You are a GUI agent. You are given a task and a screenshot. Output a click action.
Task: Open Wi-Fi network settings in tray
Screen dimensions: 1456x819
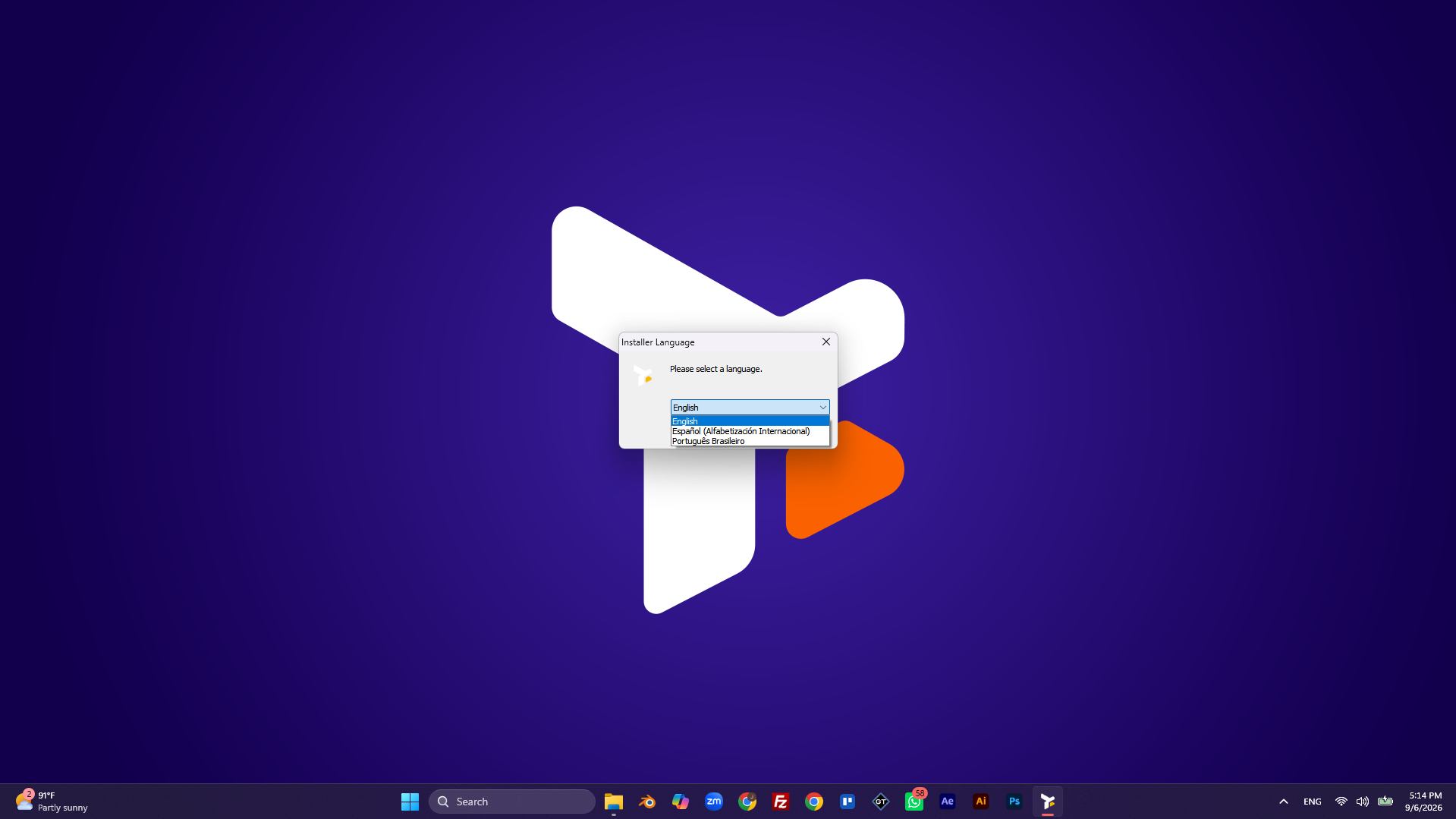(x=1341, y=802)
